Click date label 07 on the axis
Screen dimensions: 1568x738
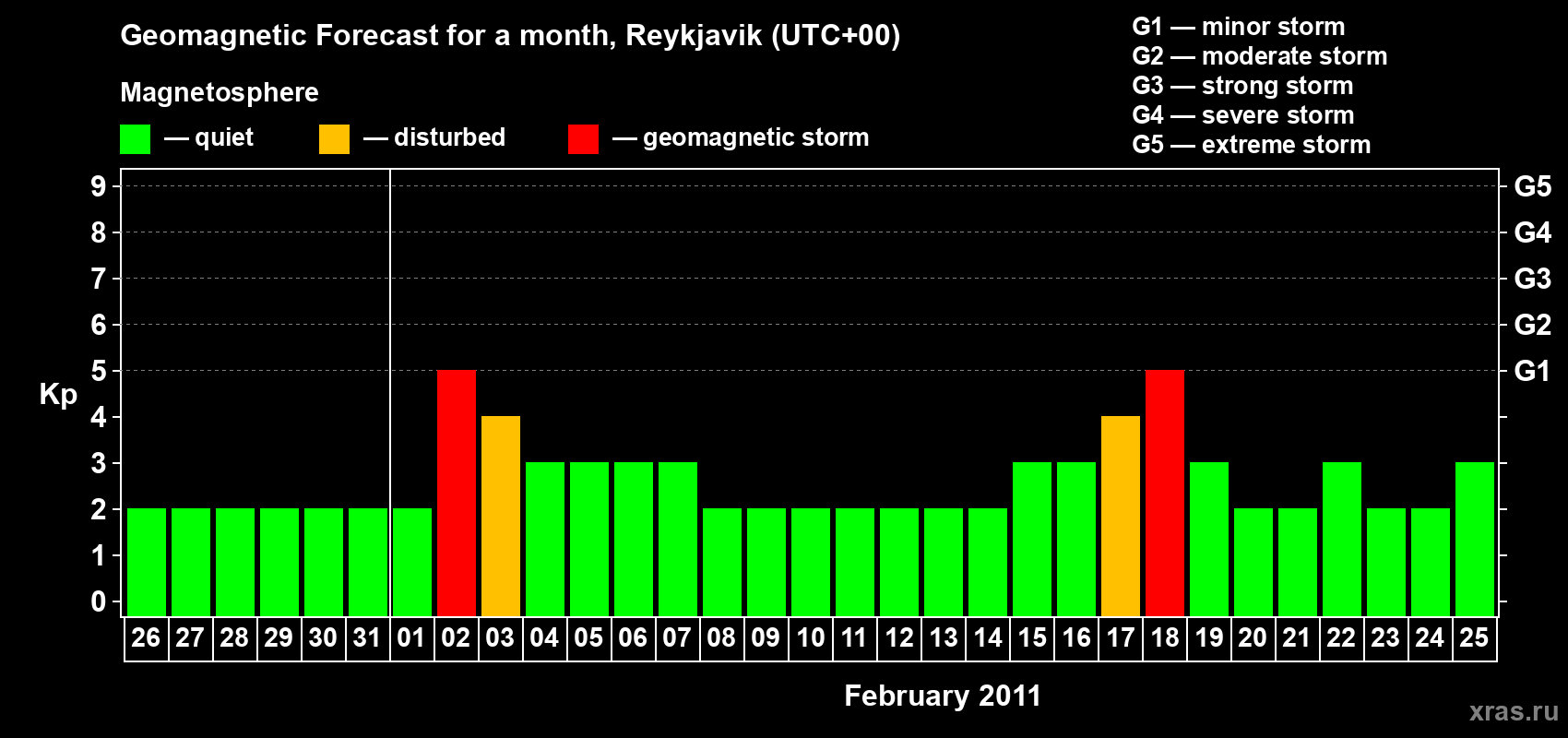pos(677,638)
